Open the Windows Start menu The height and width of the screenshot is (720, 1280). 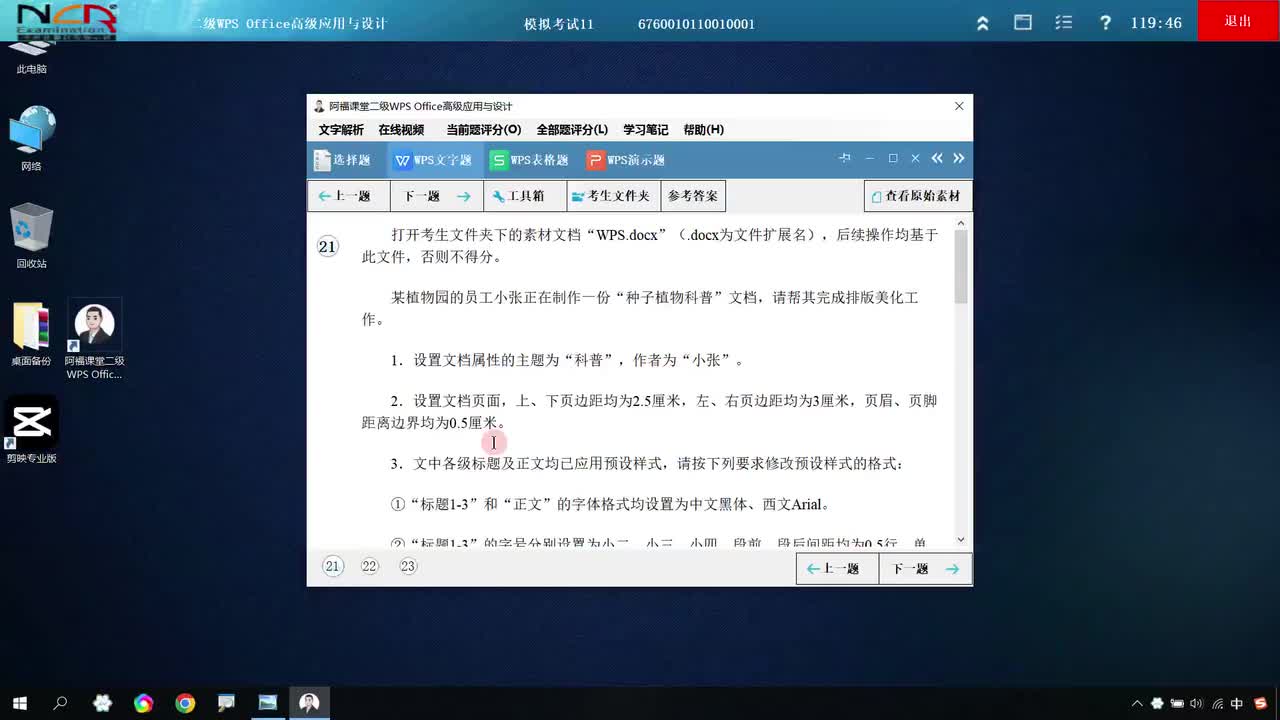point(19,703)
